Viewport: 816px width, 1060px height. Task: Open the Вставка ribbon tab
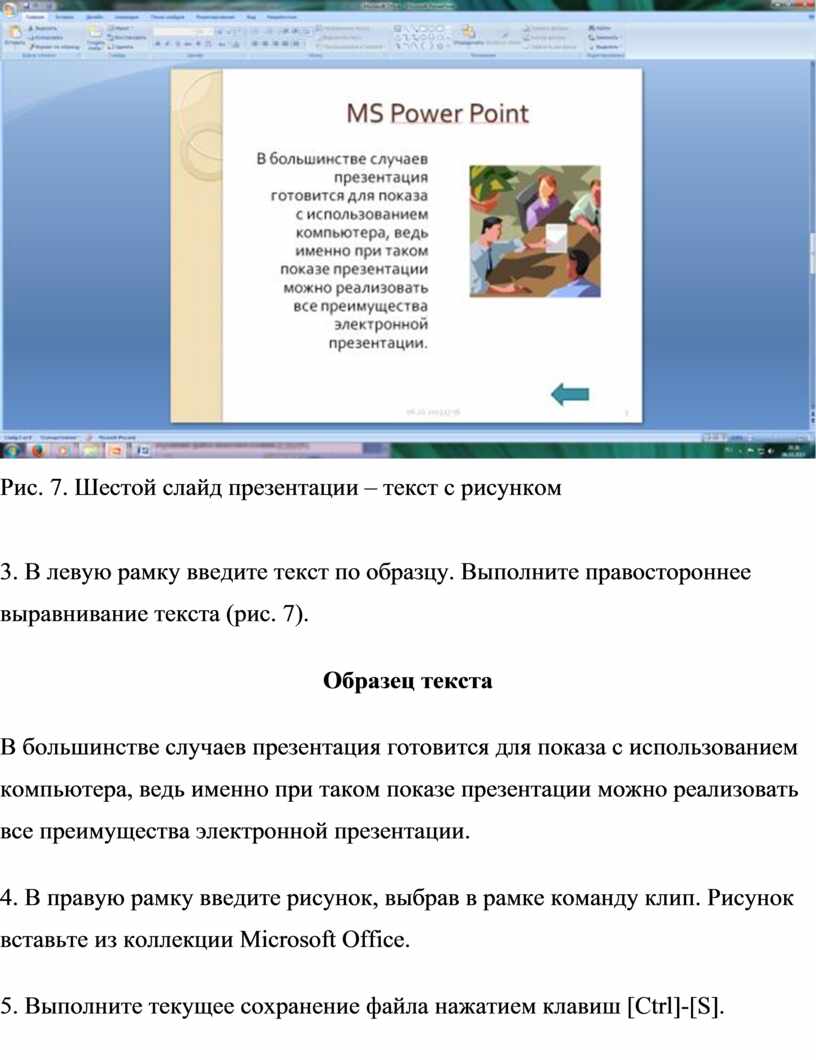click(65, 16)
